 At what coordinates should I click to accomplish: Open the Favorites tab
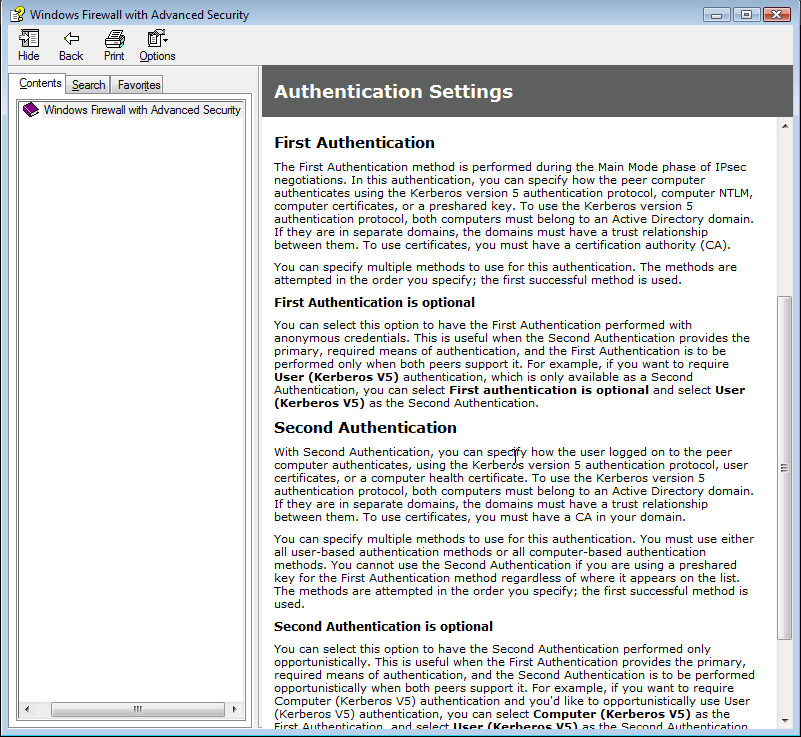pos(139,85)
